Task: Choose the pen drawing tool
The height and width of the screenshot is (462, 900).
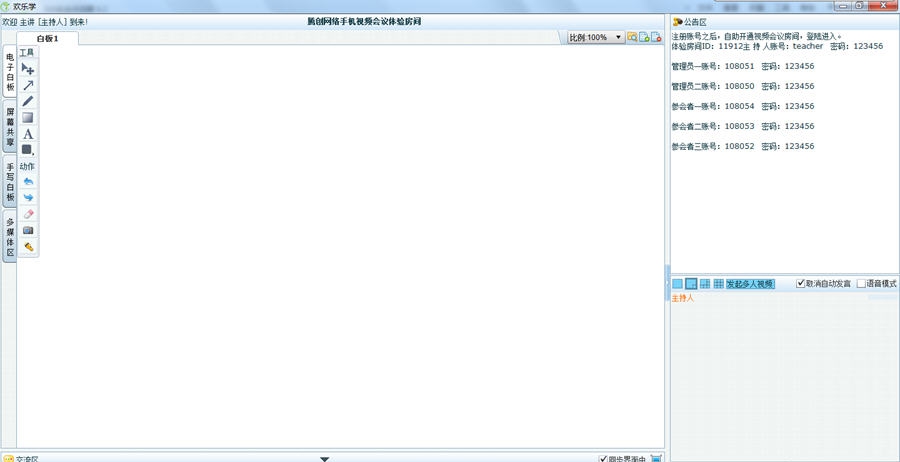Action: (28, 101)
